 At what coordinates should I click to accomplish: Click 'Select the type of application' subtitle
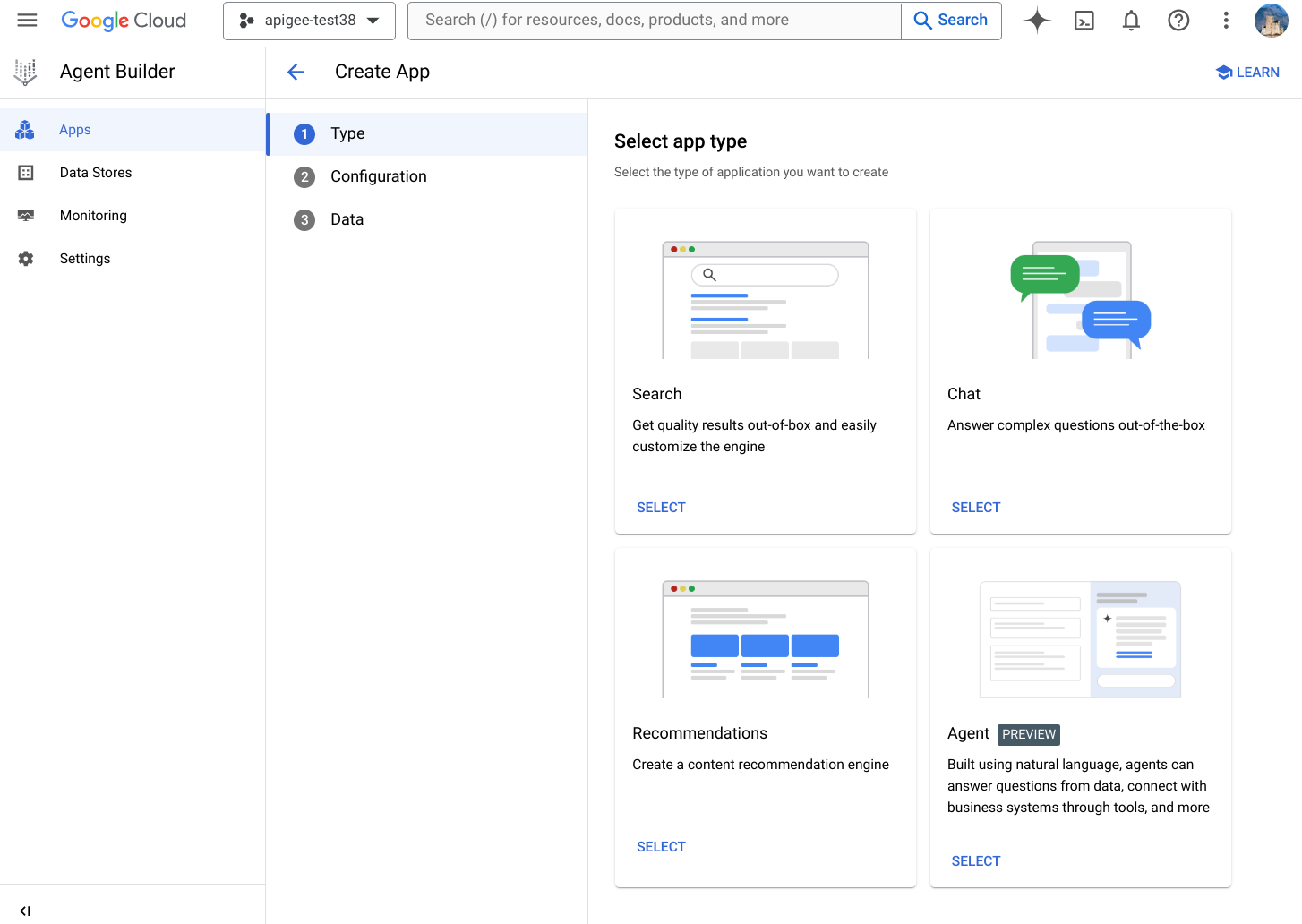[x=751, y=172]
